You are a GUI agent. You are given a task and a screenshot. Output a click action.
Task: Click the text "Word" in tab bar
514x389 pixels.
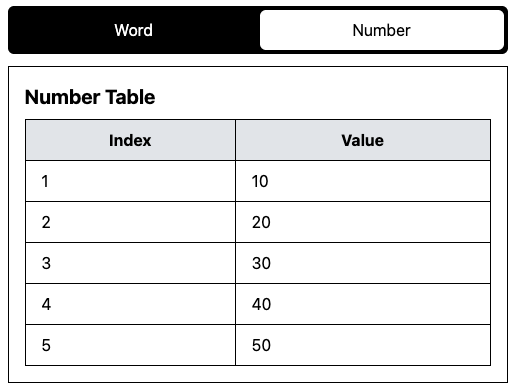pyautogui.click(x=134, y=30)
